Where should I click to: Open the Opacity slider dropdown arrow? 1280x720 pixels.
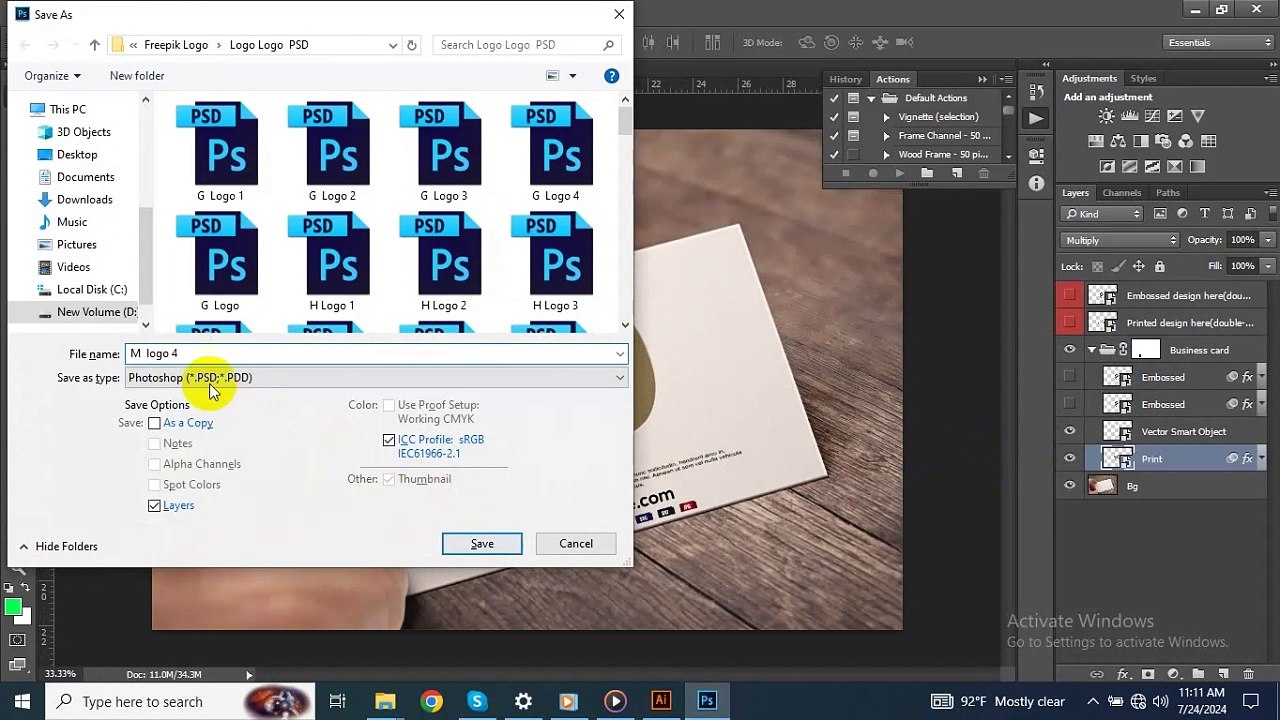1268,240
